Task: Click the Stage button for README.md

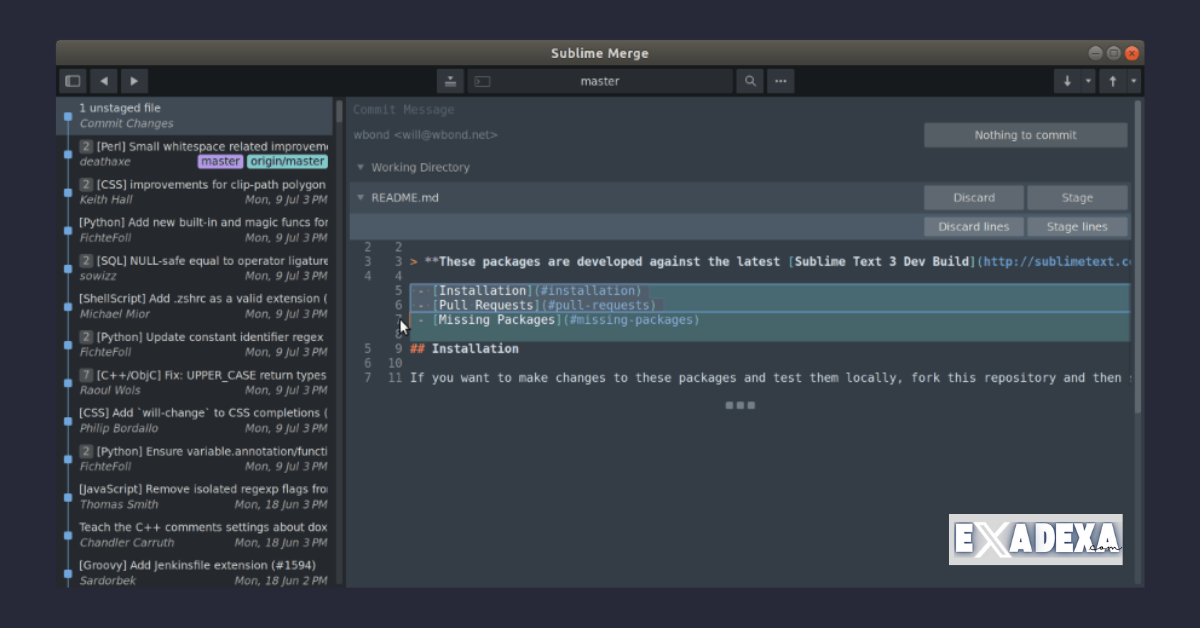Action: coord(1077,197)
